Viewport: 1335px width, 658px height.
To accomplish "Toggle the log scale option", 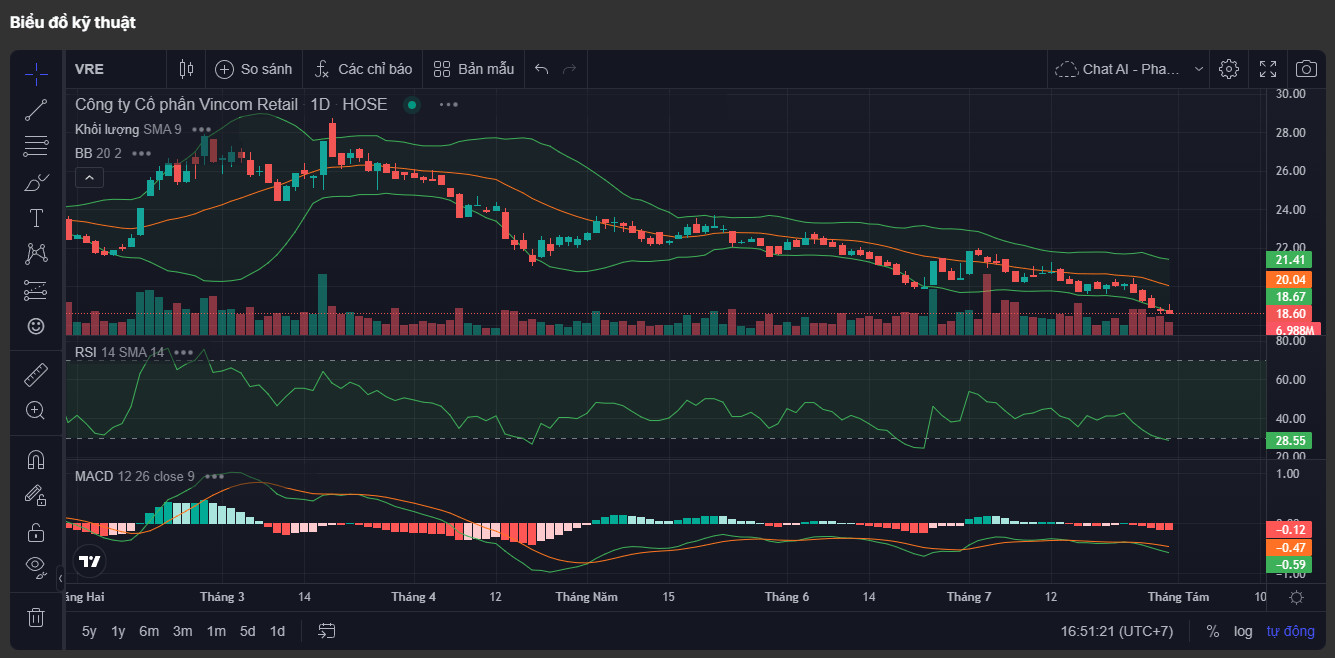I will coord(1242,631).
